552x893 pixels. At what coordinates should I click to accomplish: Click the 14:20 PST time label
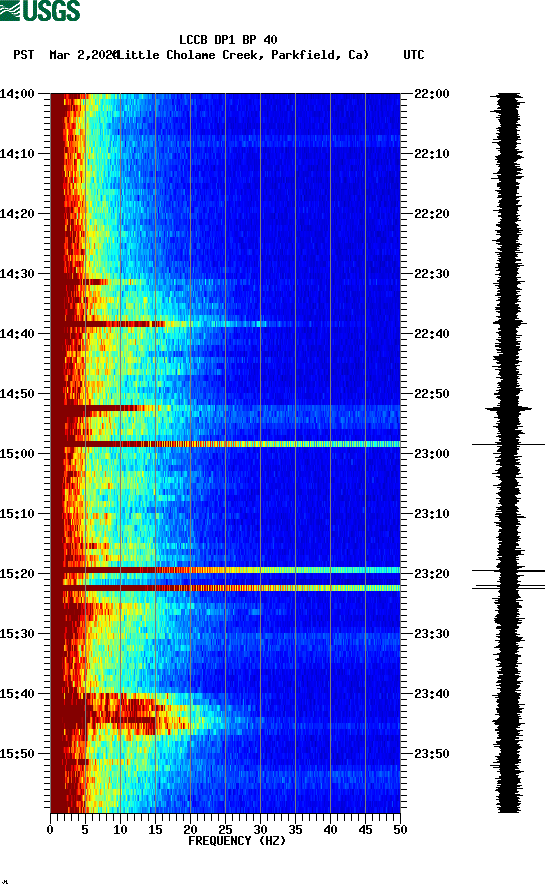18,214
